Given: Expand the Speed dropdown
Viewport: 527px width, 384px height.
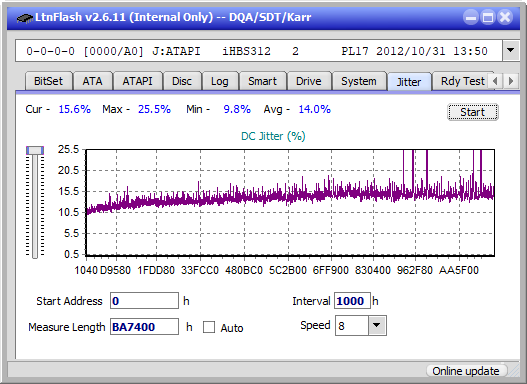Looking at the screenshot, I should (x=377, y=326).
